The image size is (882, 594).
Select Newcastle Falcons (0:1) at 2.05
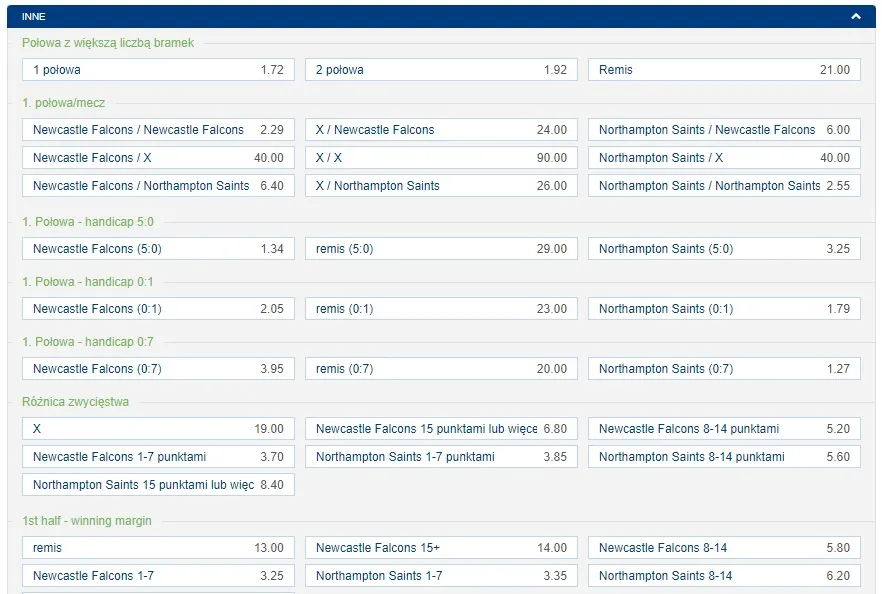coord(158,309)
